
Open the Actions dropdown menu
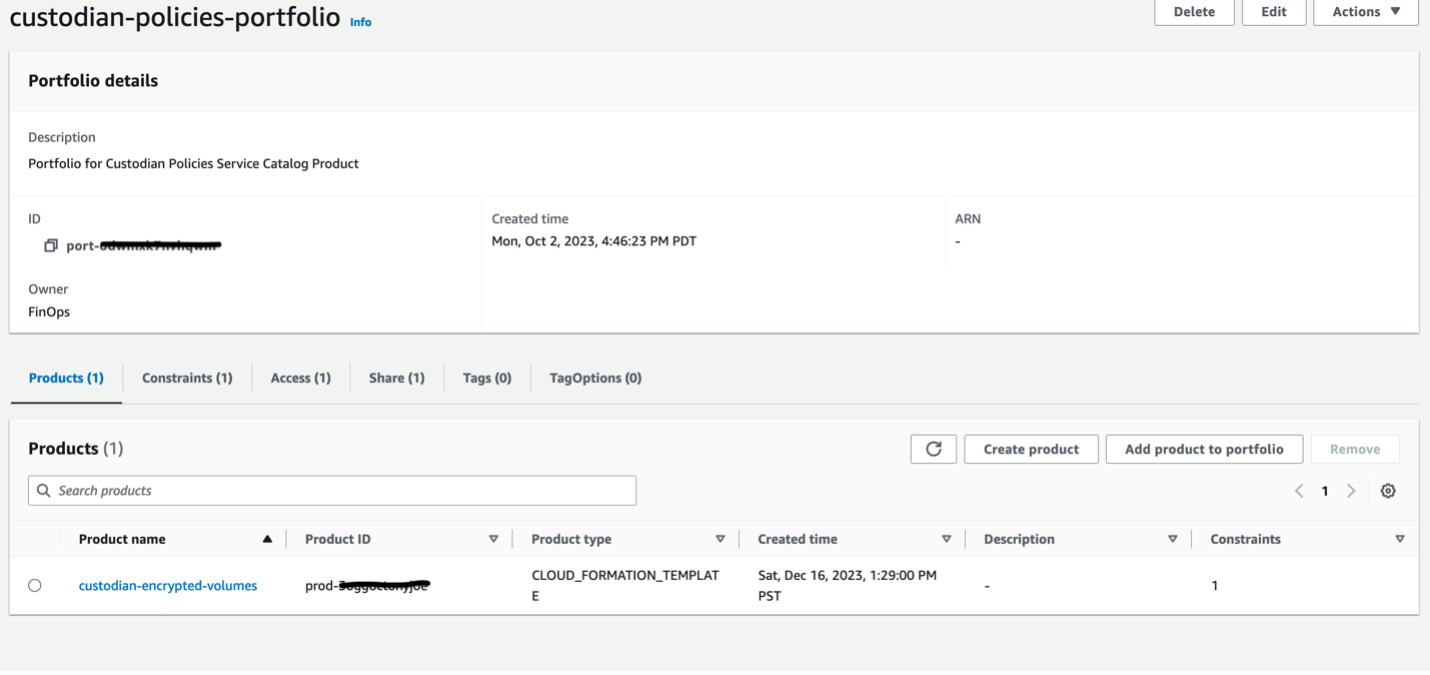click(x=1364, y=11)
